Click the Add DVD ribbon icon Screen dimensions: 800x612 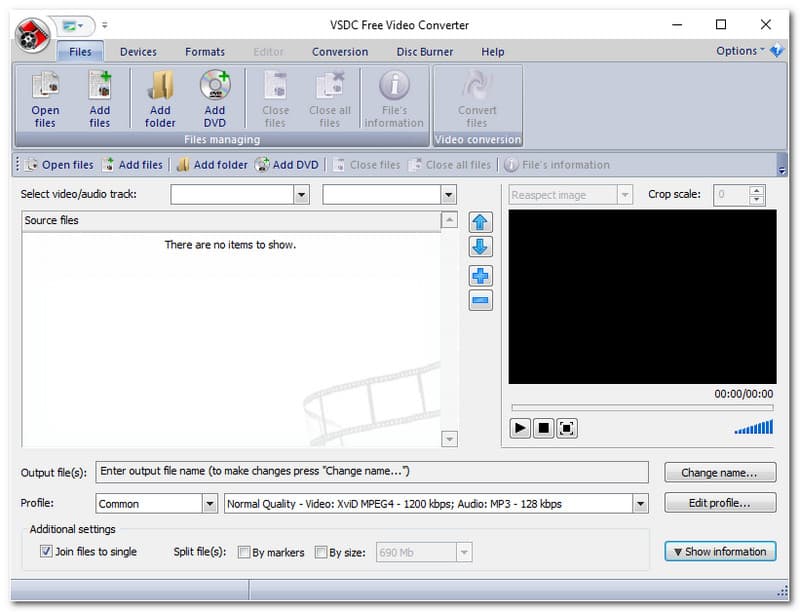(x=215, y=99)
